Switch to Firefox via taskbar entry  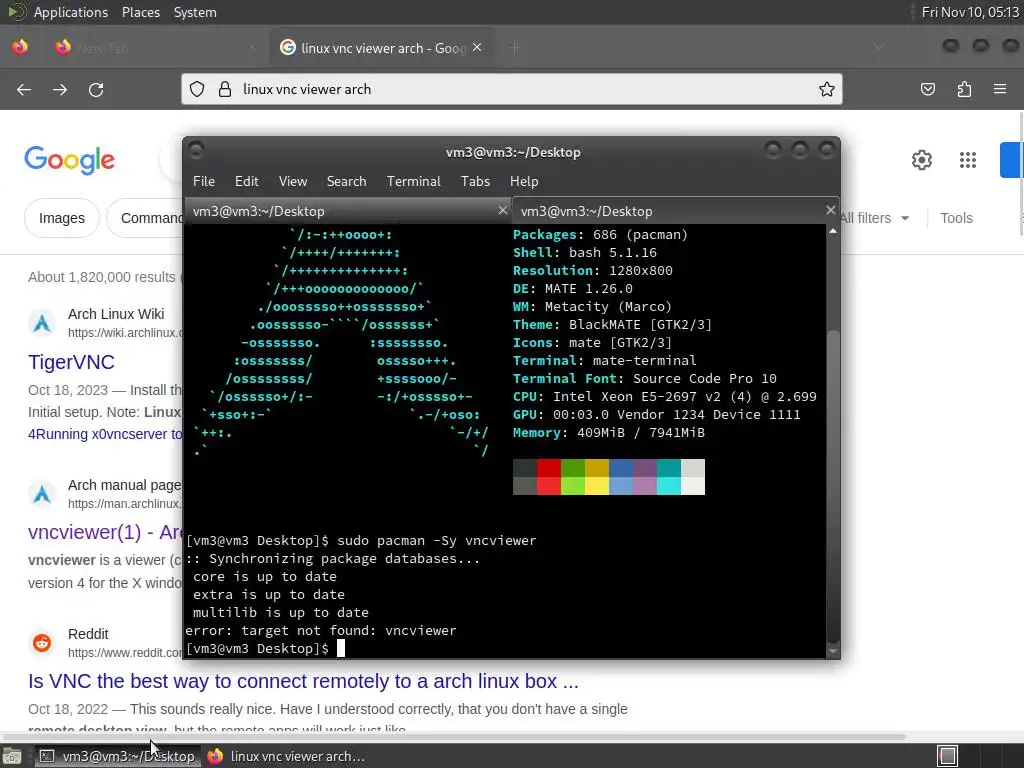point(286,756)
